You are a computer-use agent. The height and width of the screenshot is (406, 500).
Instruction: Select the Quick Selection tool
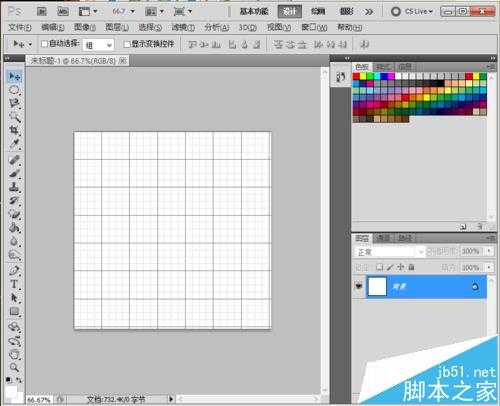coord(14,117)
